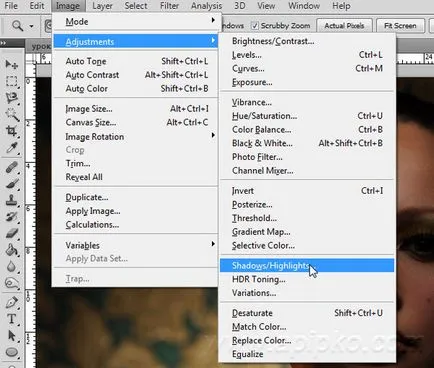Open the View menu
This screenshot has height=368, width=434.
266,6
